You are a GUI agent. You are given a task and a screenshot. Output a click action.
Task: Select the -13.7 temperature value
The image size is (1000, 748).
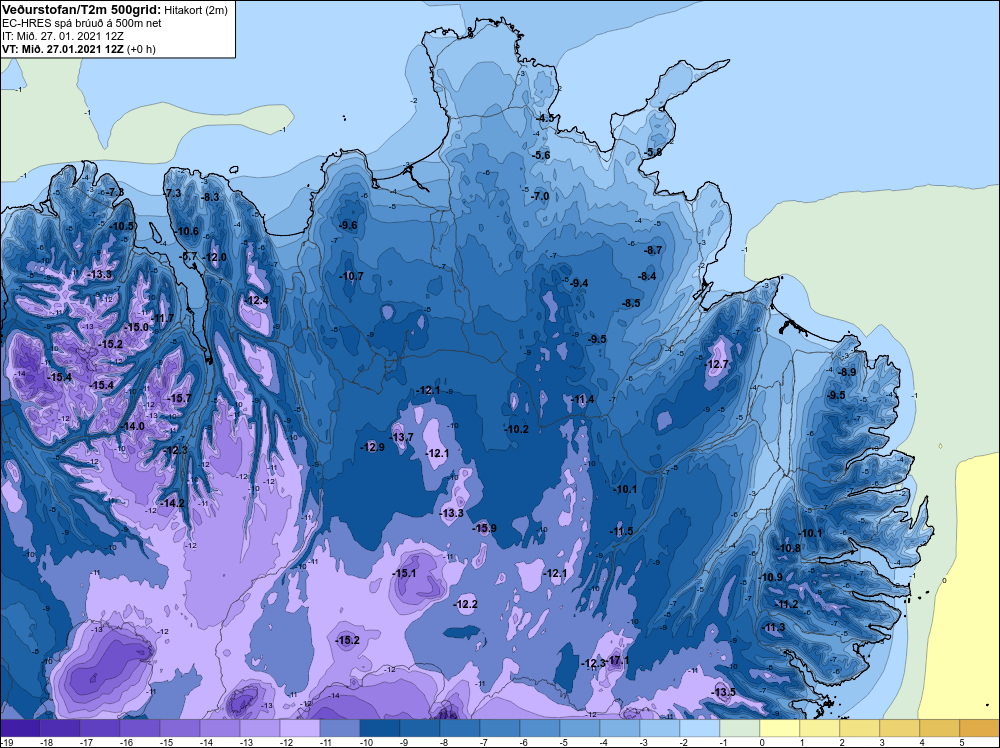tap(402, 437)
